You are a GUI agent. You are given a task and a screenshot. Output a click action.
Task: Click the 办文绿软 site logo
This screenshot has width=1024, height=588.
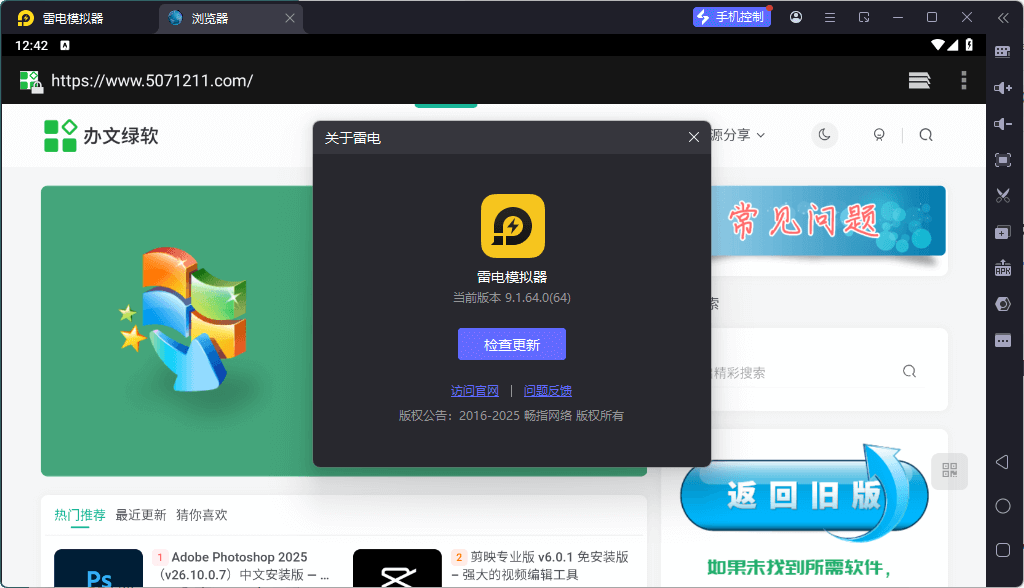click(x=101, y=136)
